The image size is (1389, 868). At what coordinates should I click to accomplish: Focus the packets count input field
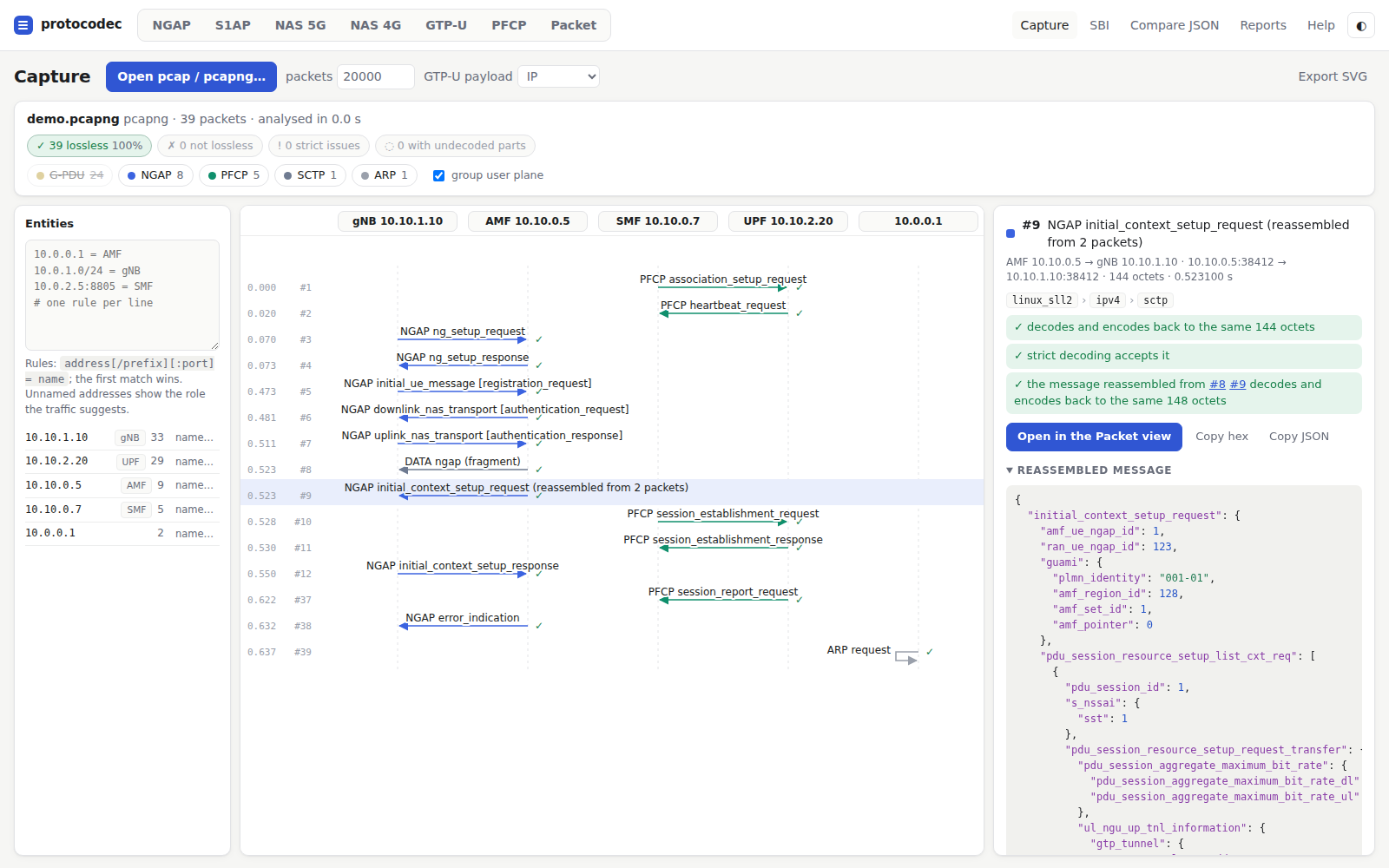click(376, 76)
